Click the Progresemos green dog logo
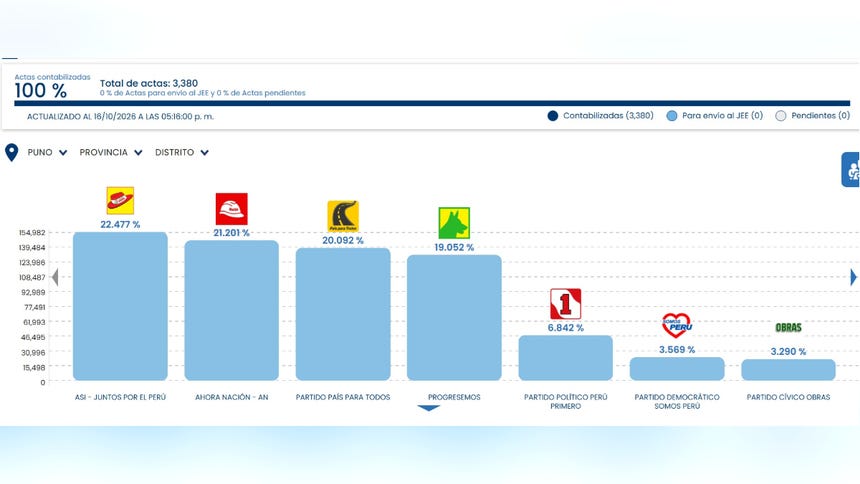860x484 pixels. pyautogui.click(x=454, y=223)
